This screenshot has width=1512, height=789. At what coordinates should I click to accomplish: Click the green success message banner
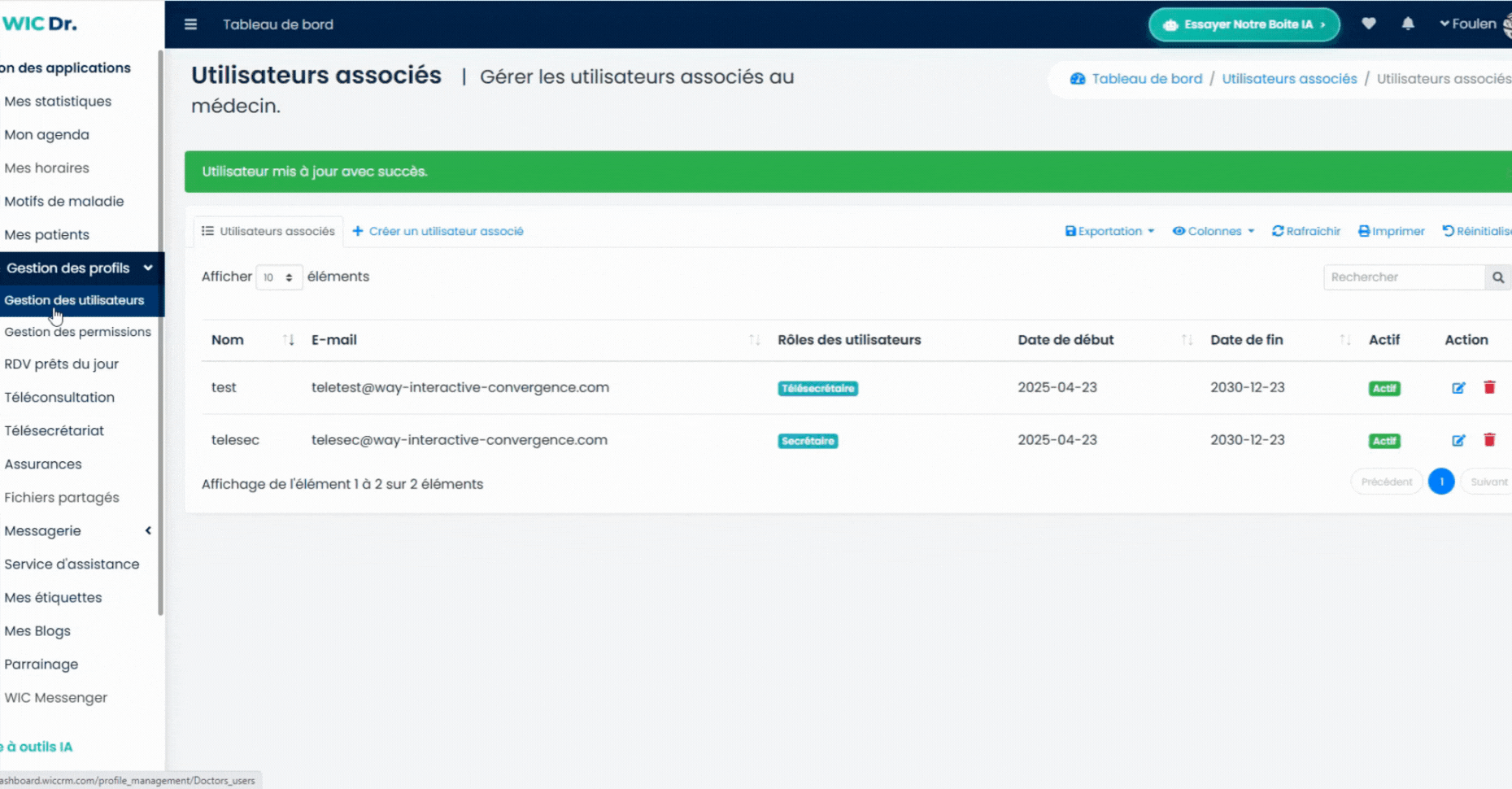(848, 172)
